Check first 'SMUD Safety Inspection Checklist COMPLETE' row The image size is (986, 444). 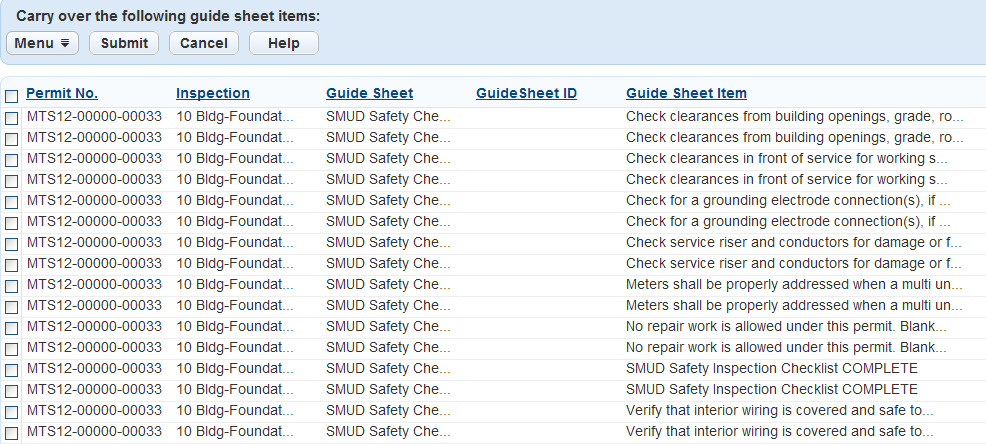click(x=12, y=370)
